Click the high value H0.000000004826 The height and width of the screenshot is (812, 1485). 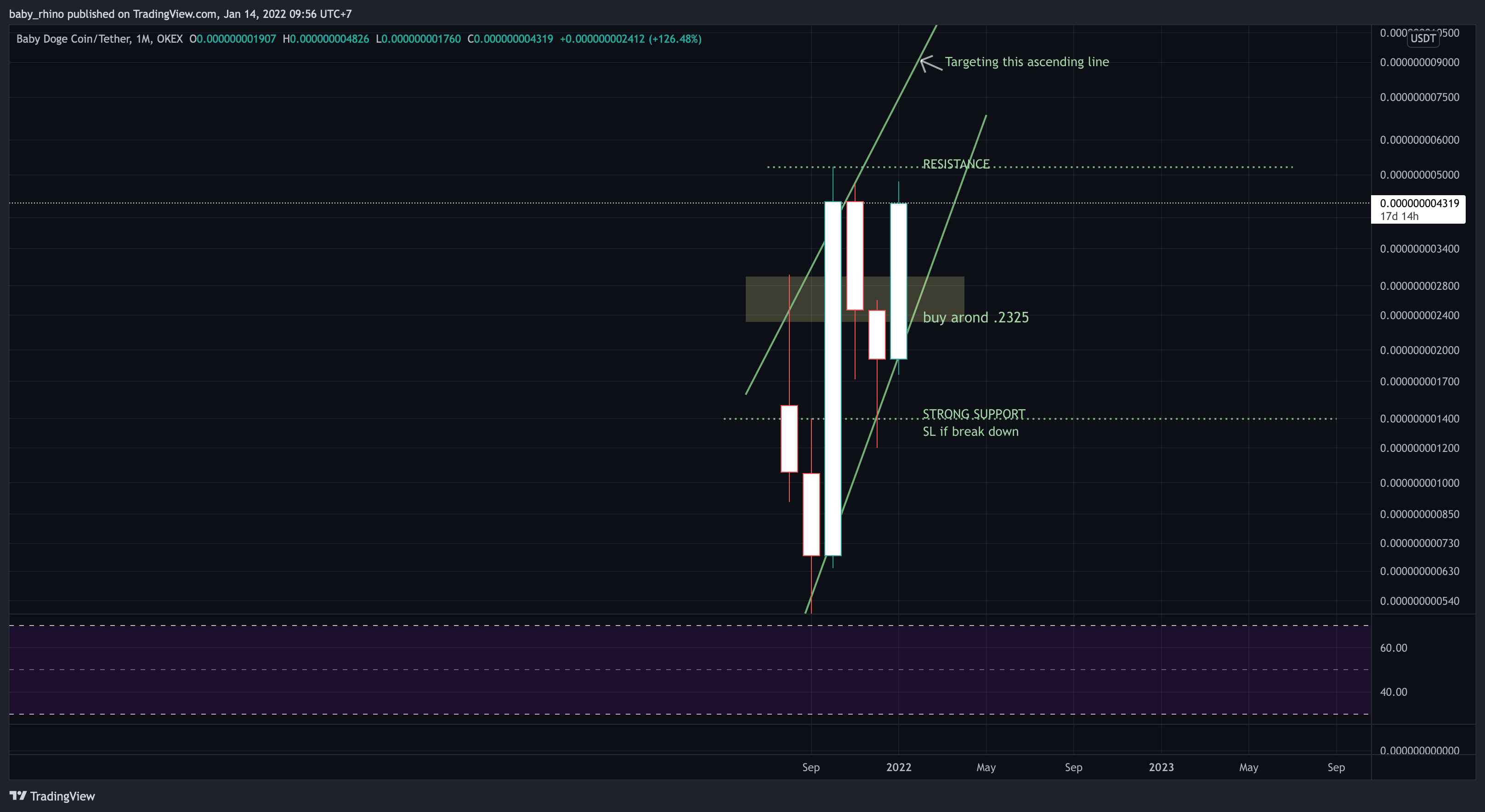(x=326, y=39)
